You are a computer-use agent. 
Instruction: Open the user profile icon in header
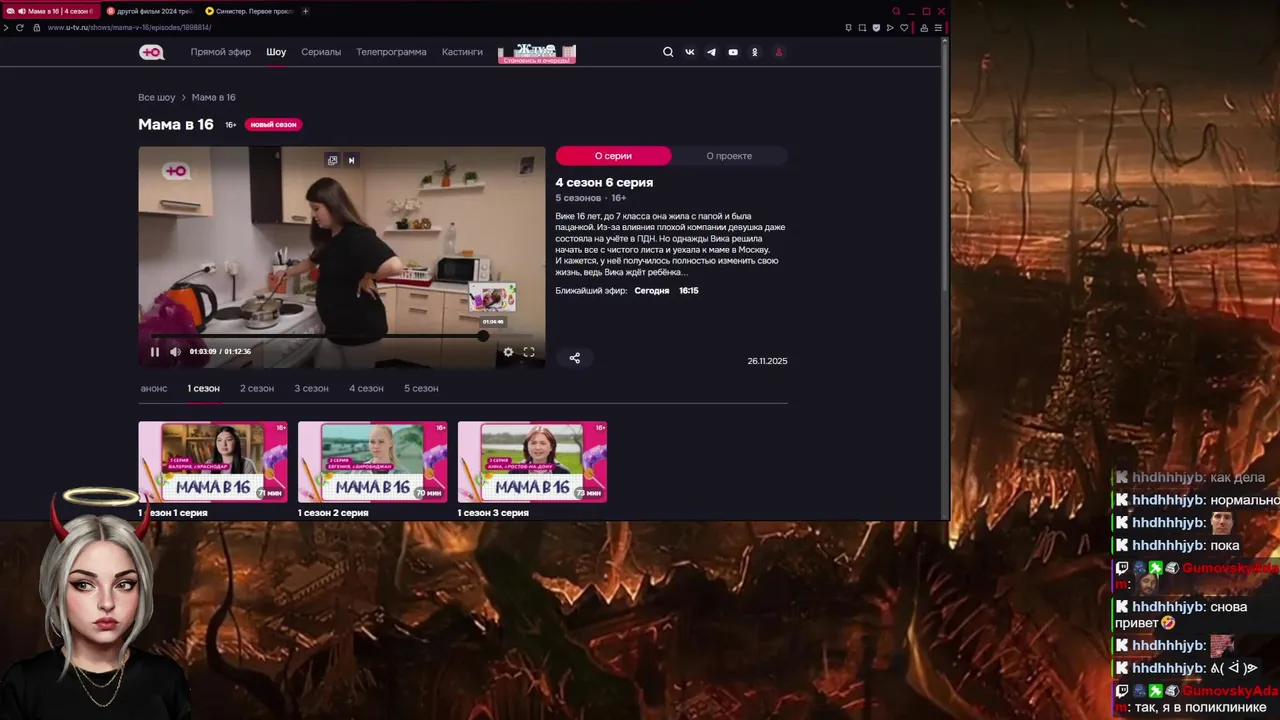[779, 52]
